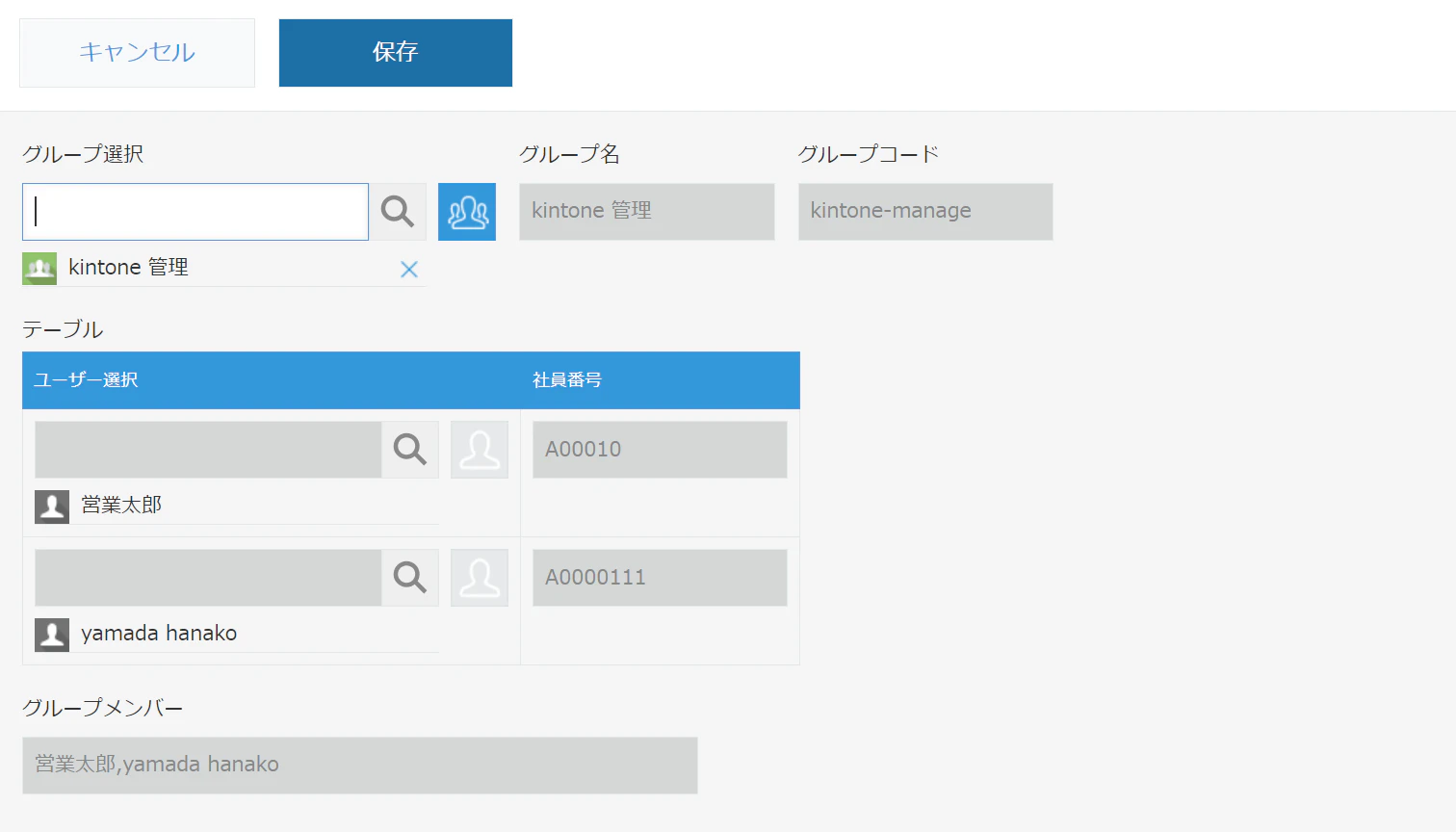The width and height of the screenshot is (1456, 832).
Task: Open user picker in 営業太郎 row
Action: (x=480, y=450)
